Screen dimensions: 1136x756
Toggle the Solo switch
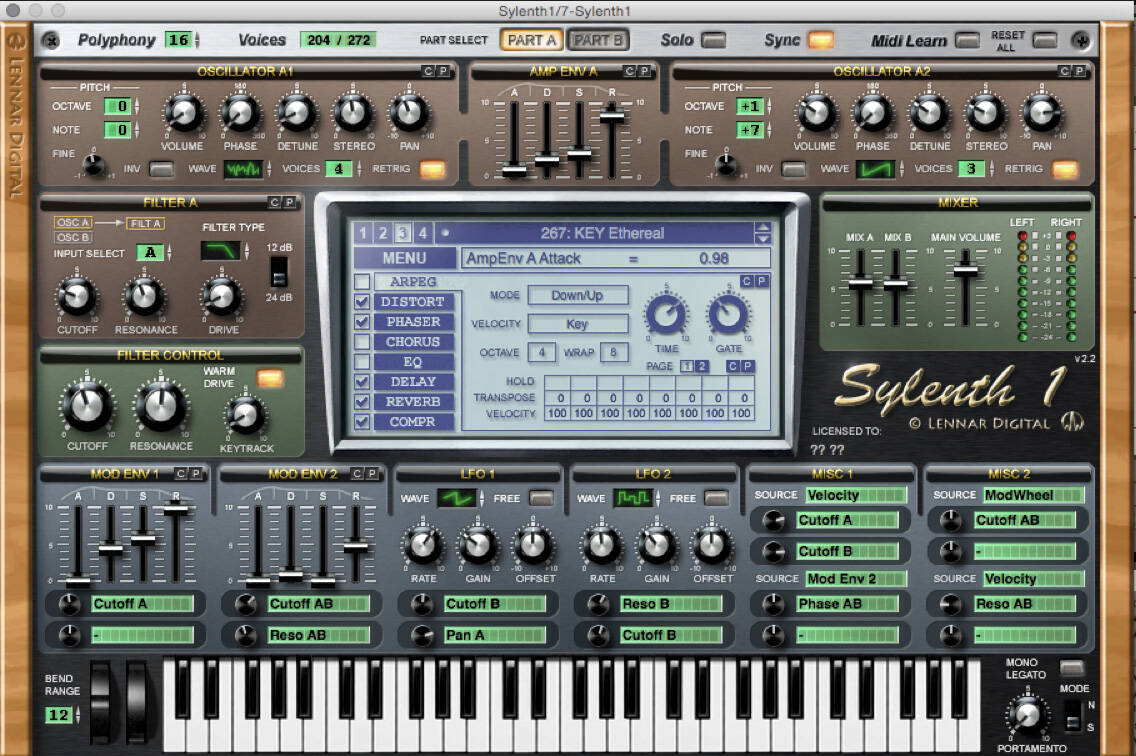714,40
